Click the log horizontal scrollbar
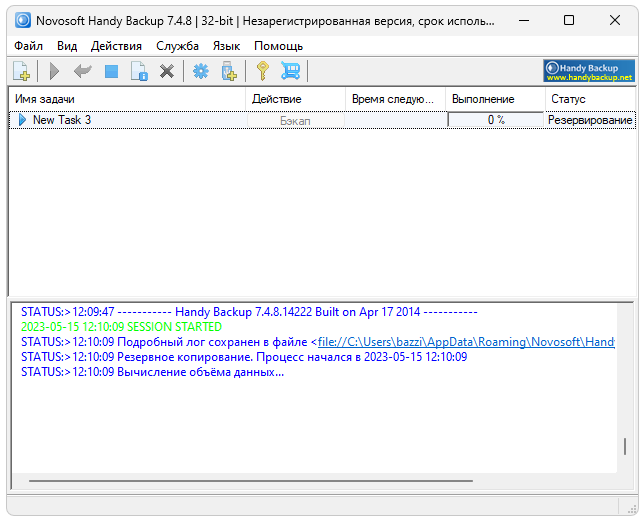The width and height of the screenshot is (644, 523). (x=251, y=480)
